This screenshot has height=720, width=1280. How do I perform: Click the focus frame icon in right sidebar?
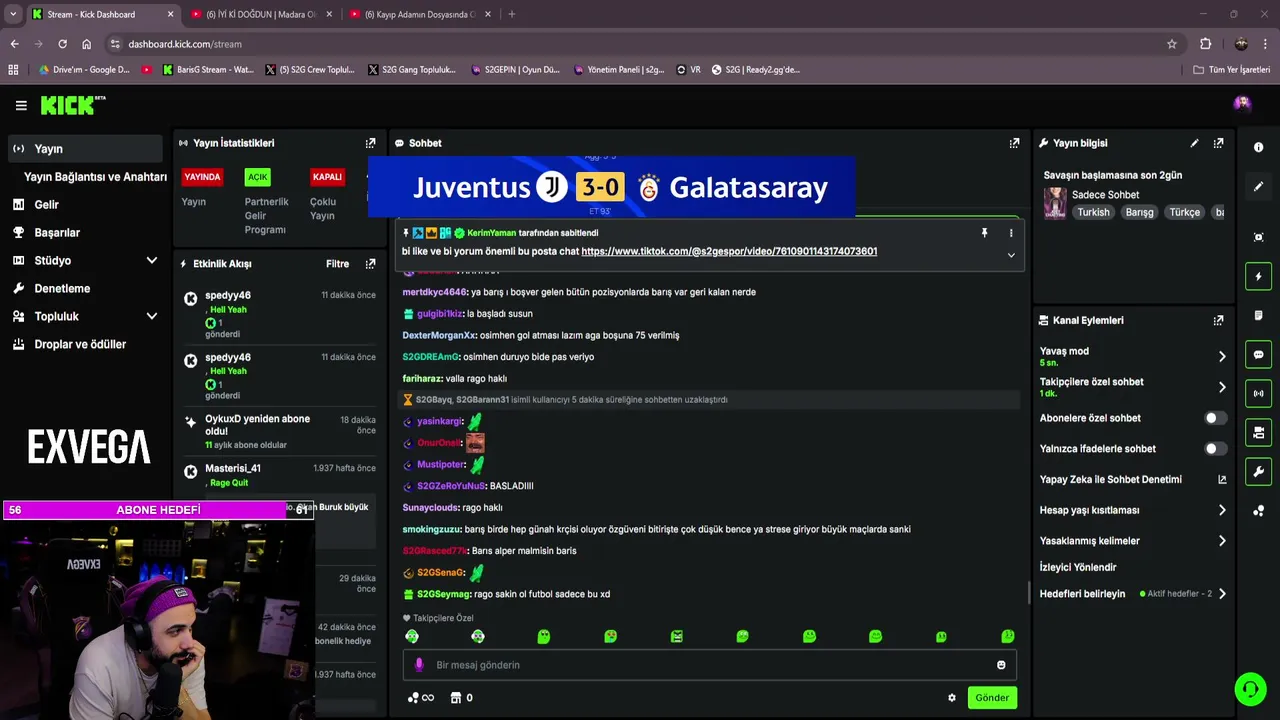pyautogui.click(x=1258, y=237)
